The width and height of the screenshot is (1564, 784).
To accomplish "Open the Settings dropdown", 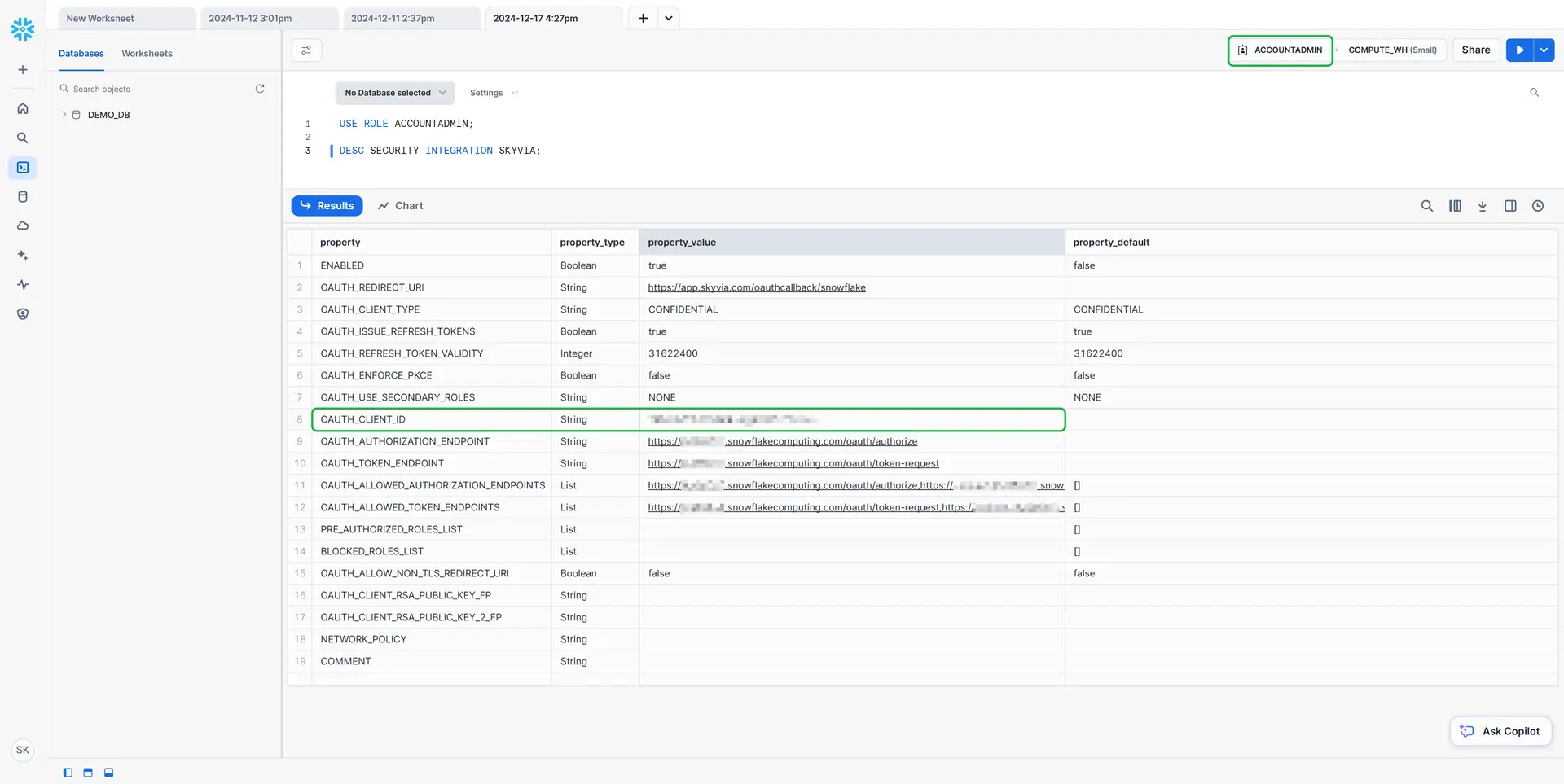I will coord(494,93).
